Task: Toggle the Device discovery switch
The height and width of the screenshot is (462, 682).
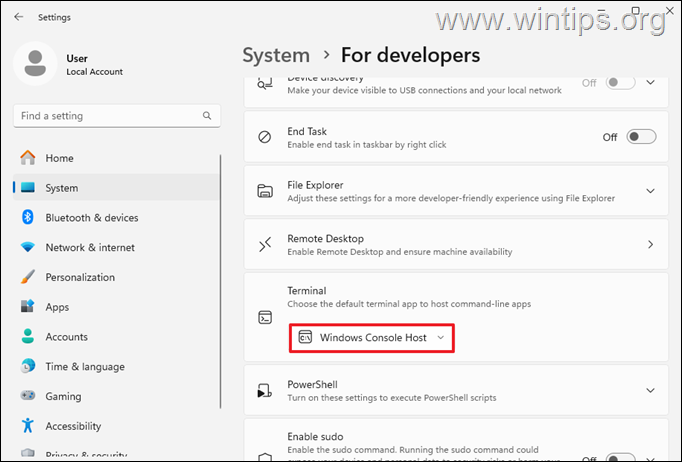Action: tap(621, 83)
